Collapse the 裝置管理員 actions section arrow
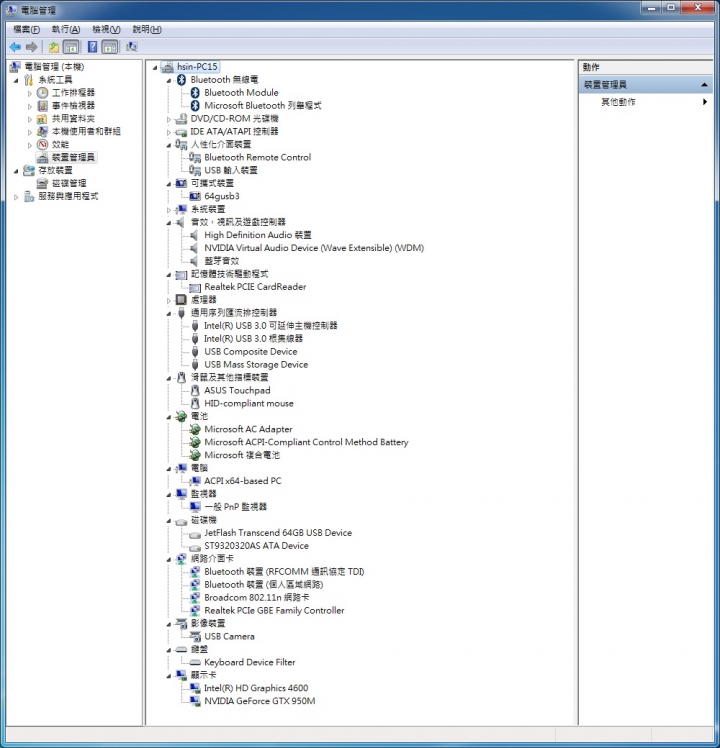Image resolution: width=720 pixels, height=748 pixels. pyautogui.click(x=704, y=85)
